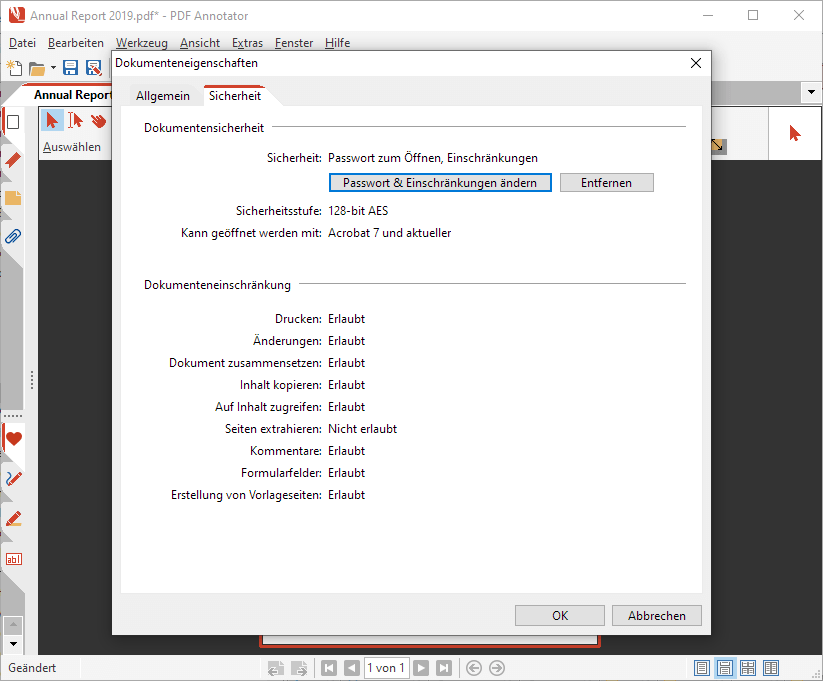Click the page number field
The height and width of the screenshot is (681, 823).
[x=385, y=668]
